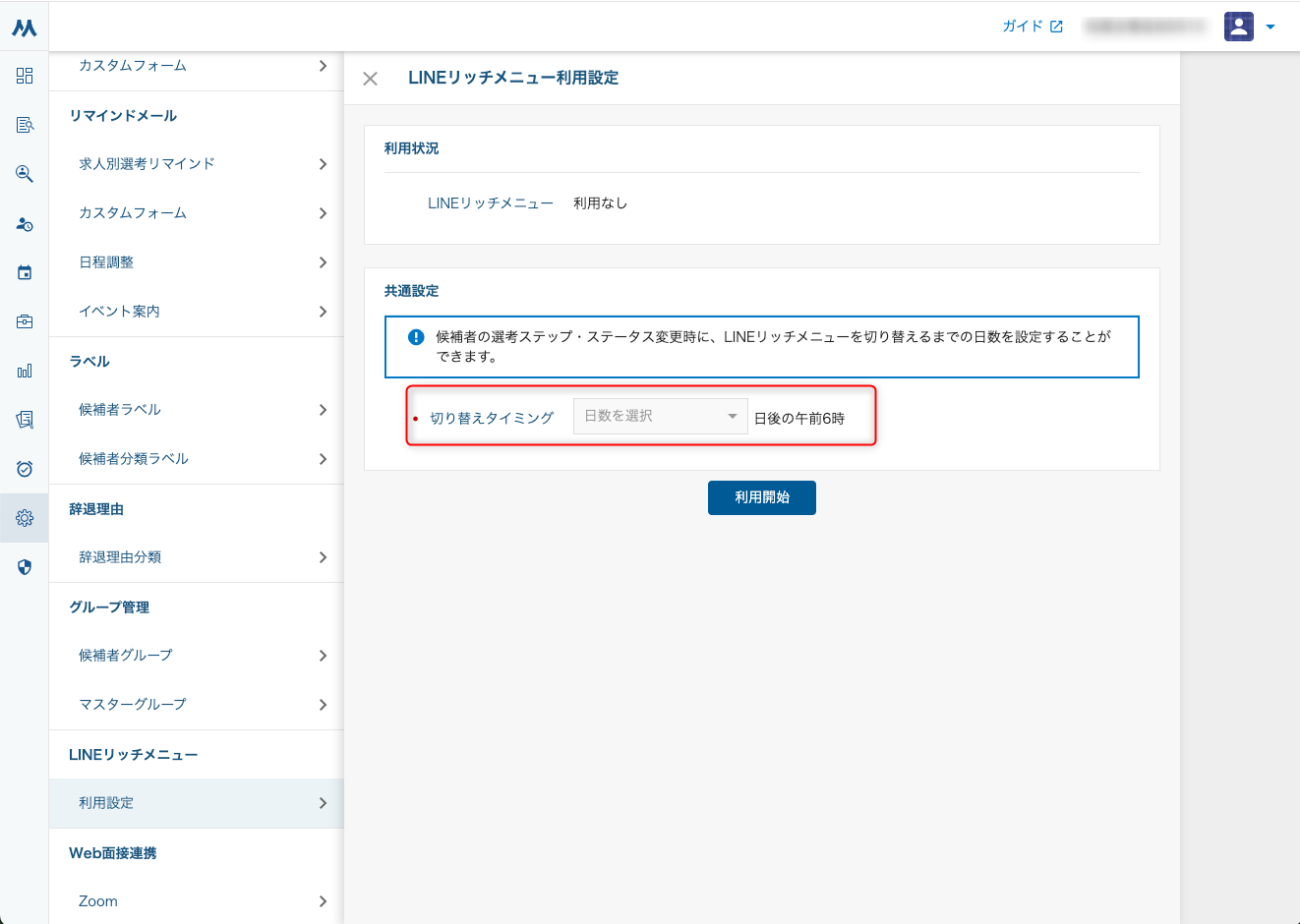This screenshot has width=1300, height=924.
Task: Open the shield security icon
Action: pyautogui.click(x=25, y=567)
